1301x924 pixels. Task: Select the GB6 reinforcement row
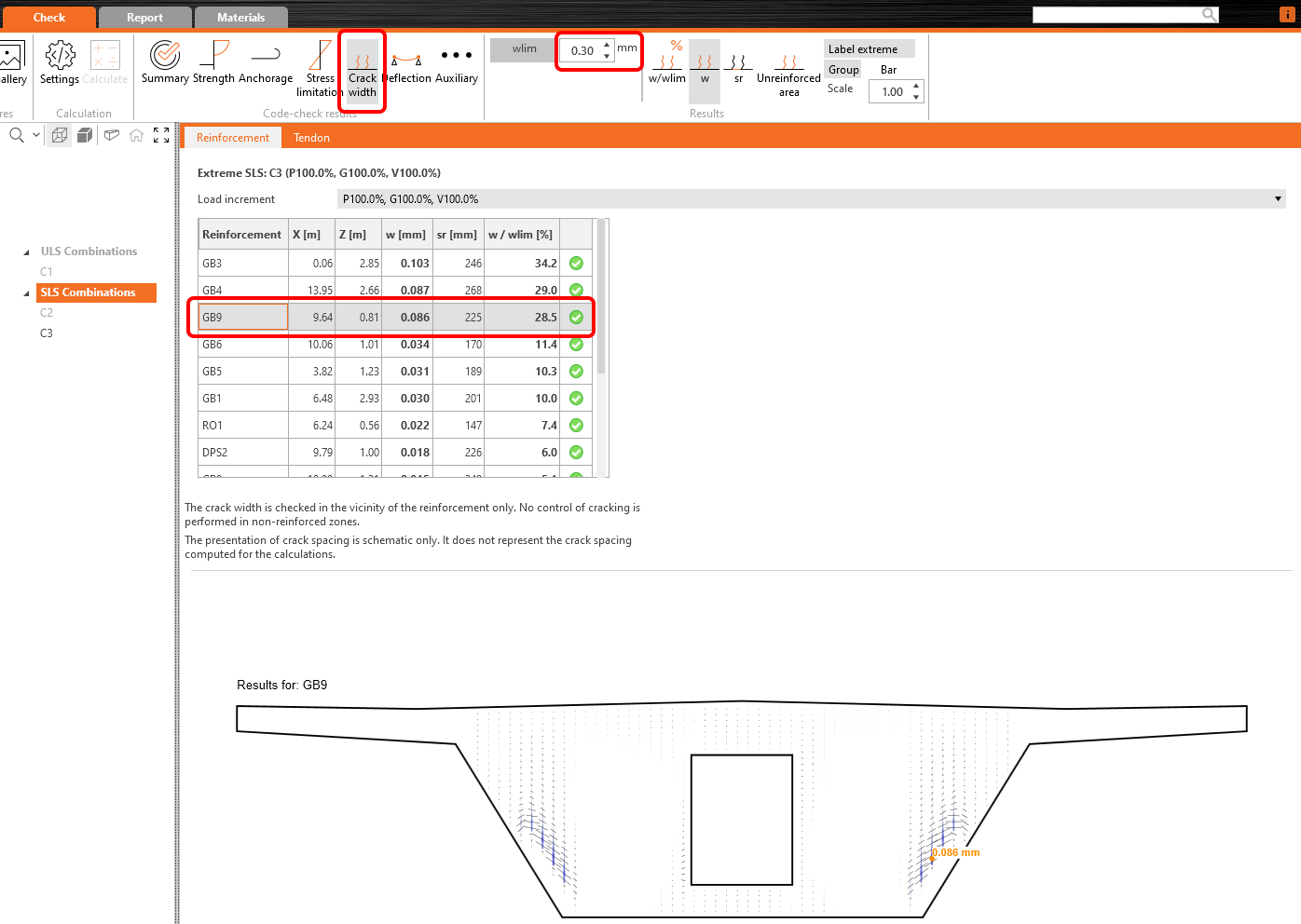click(396, 345)
